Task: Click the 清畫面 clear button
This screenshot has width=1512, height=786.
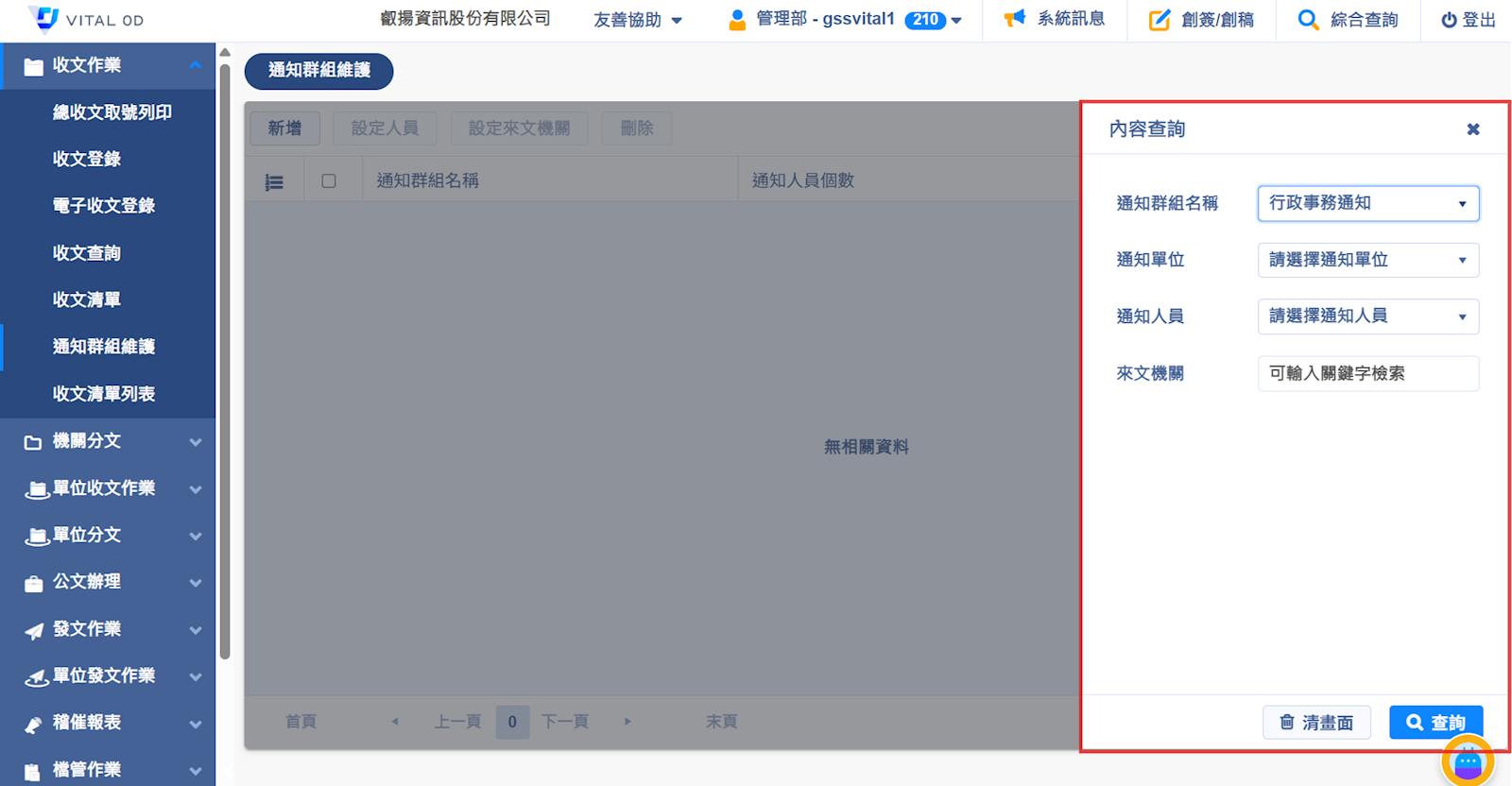Action: 1316,723
